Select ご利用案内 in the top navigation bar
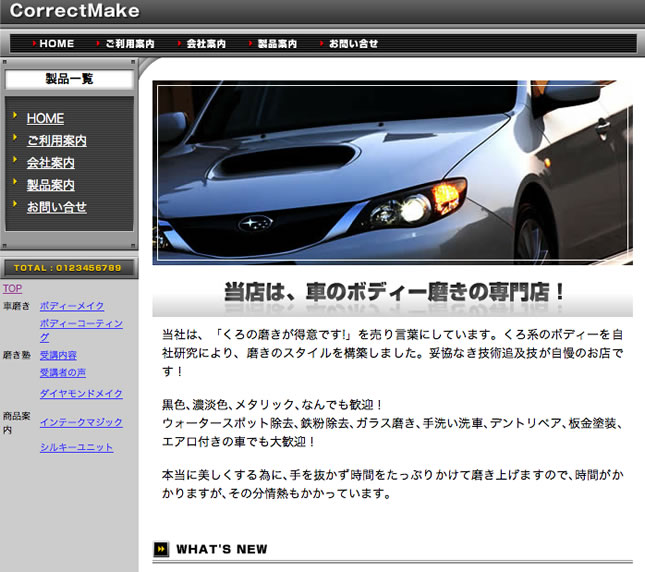The height and width of the screenshot is (572, 645). 129,44
